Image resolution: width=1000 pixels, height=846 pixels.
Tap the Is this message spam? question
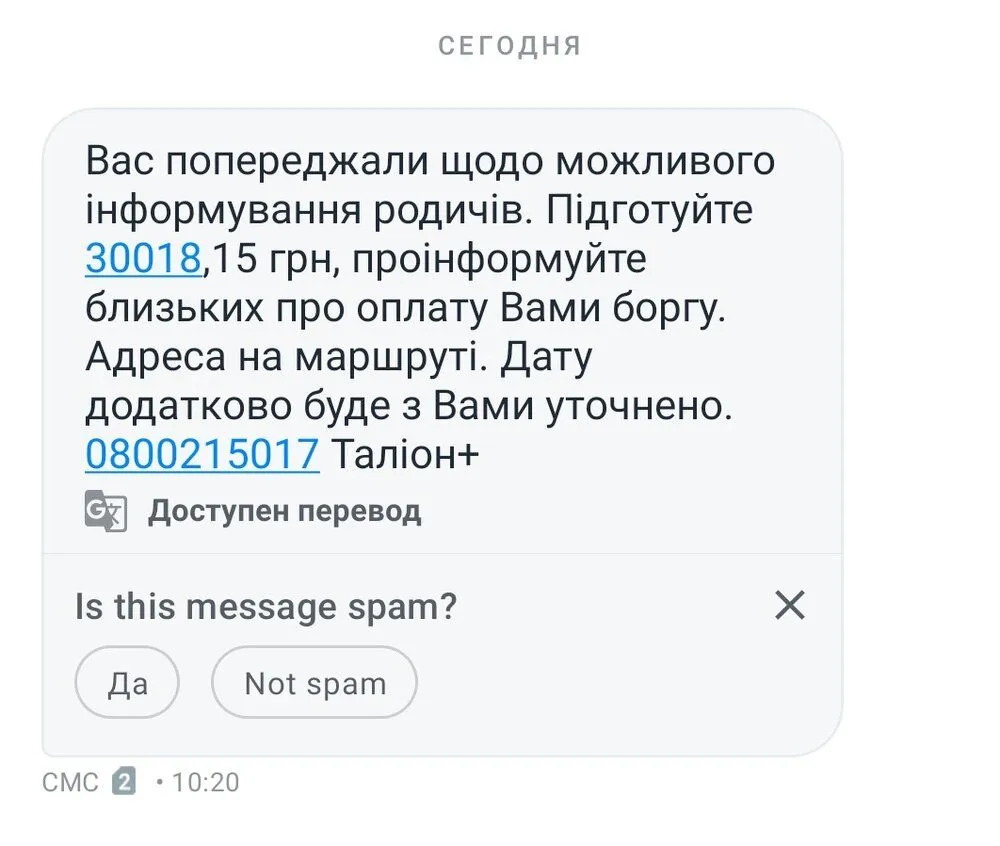[x=266, y=606]
